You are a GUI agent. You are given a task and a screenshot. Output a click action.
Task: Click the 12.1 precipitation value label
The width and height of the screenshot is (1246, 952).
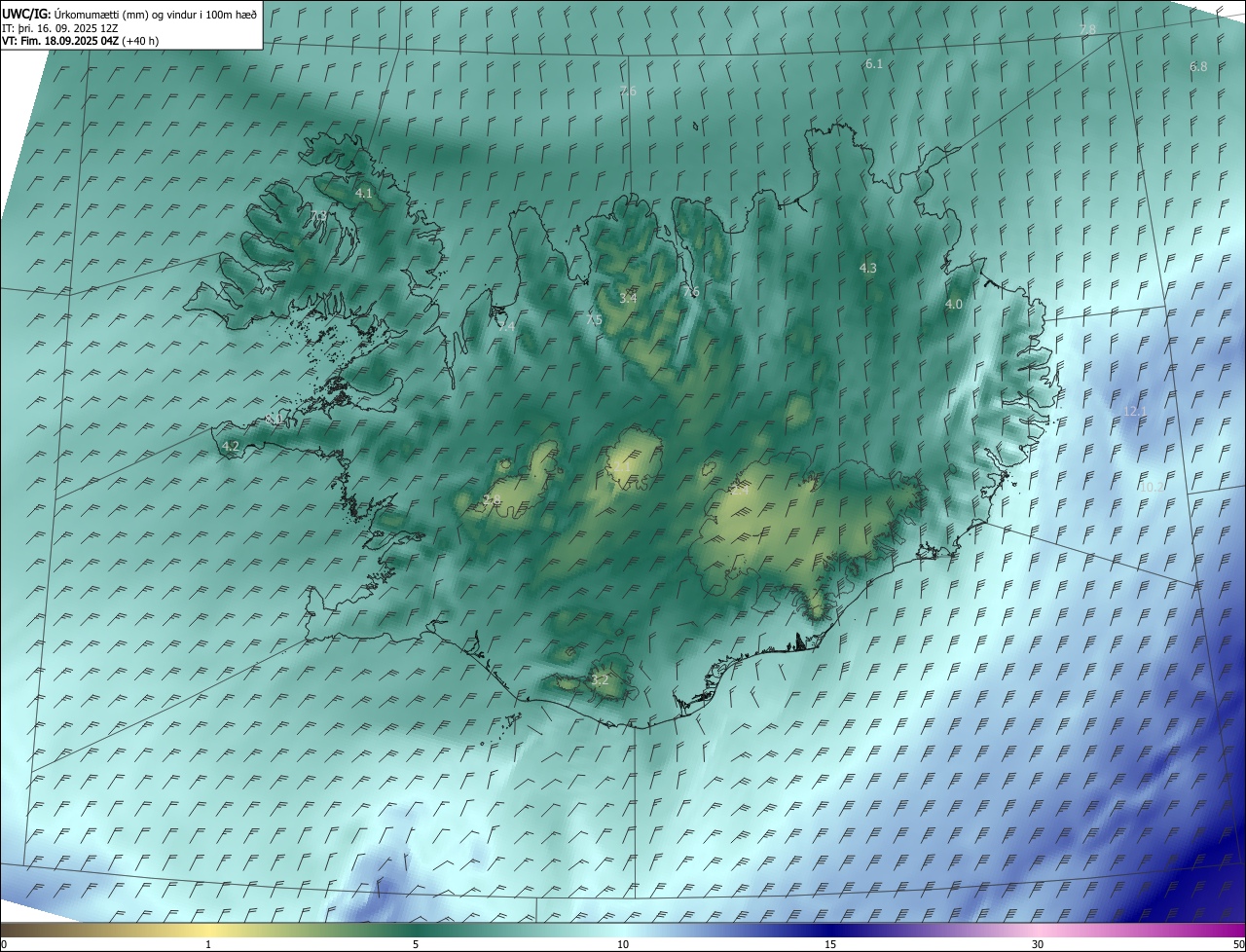[1135, 412]
